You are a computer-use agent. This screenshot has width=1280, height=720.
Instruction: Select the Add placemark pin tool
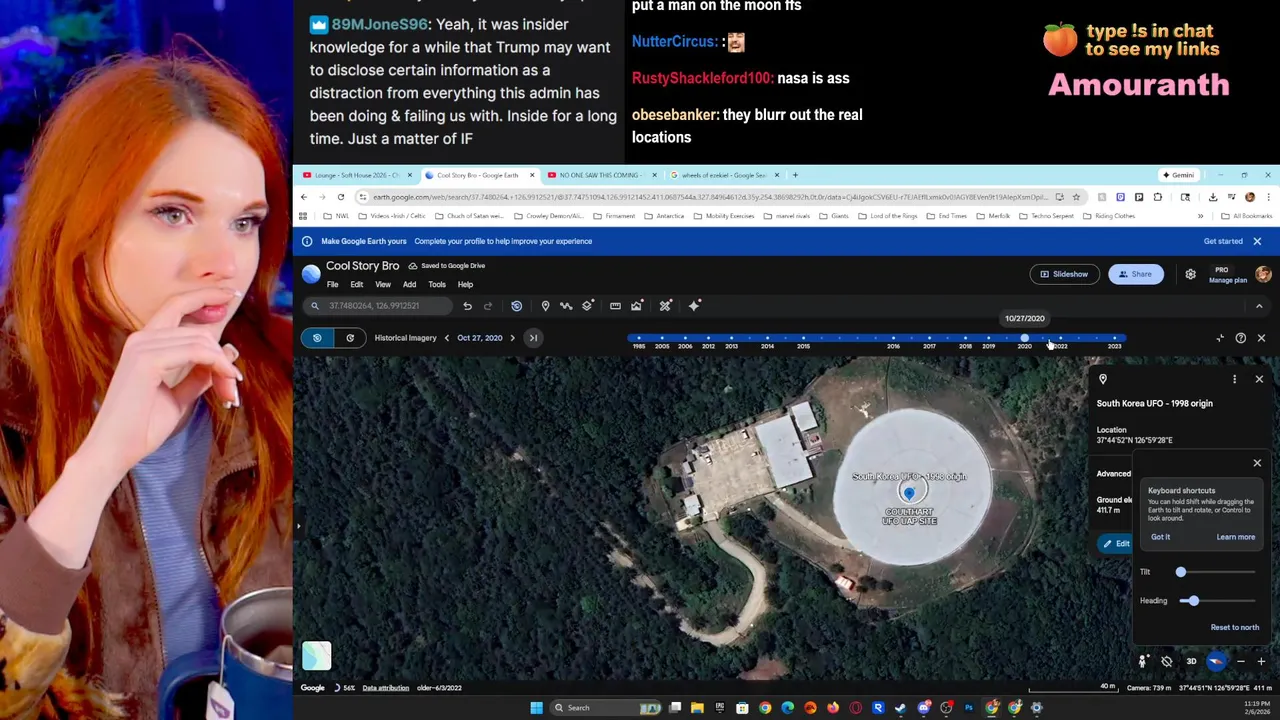click(545, 306)
